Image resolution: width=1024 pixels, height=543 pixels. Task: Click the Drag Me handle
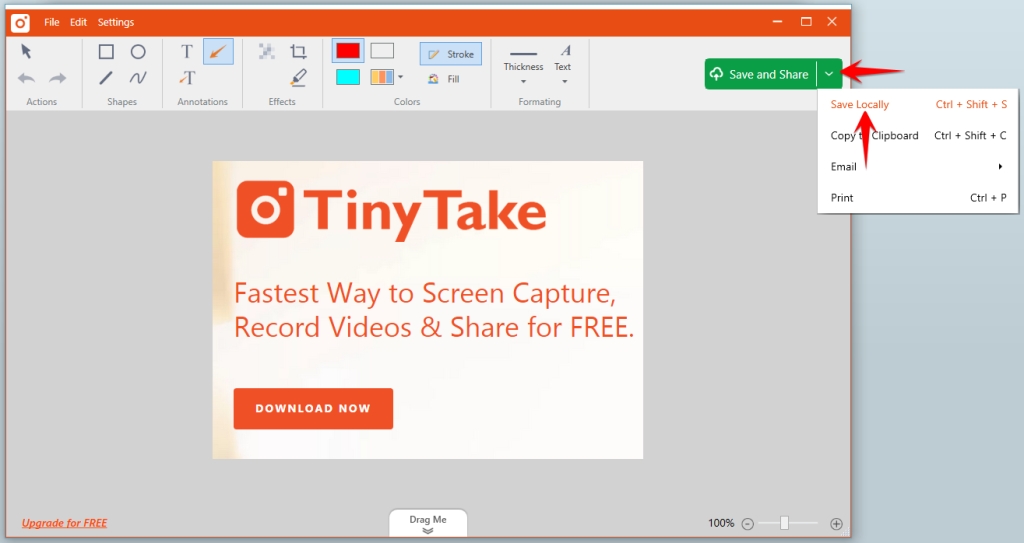click(x=428, y=523)
